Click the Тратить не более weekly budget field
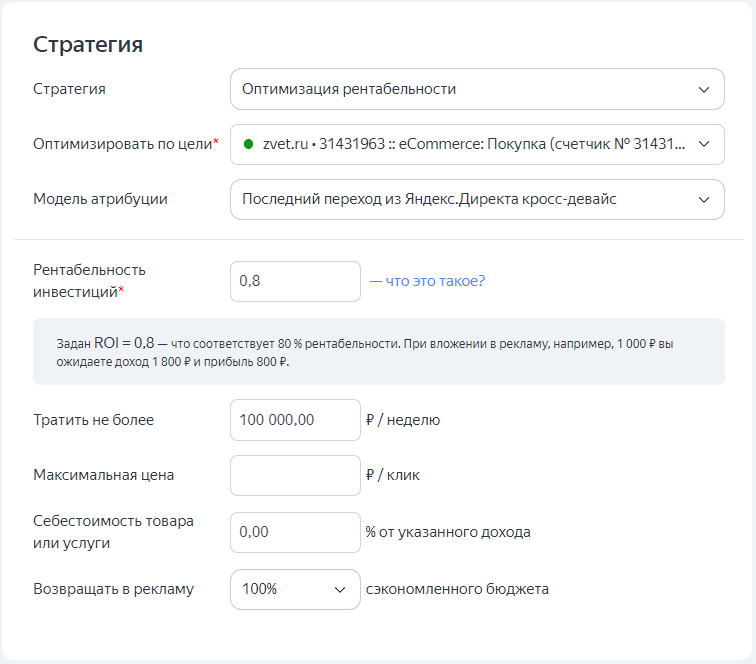Screen dimensions: 756x664 click(x=295, y=420)
